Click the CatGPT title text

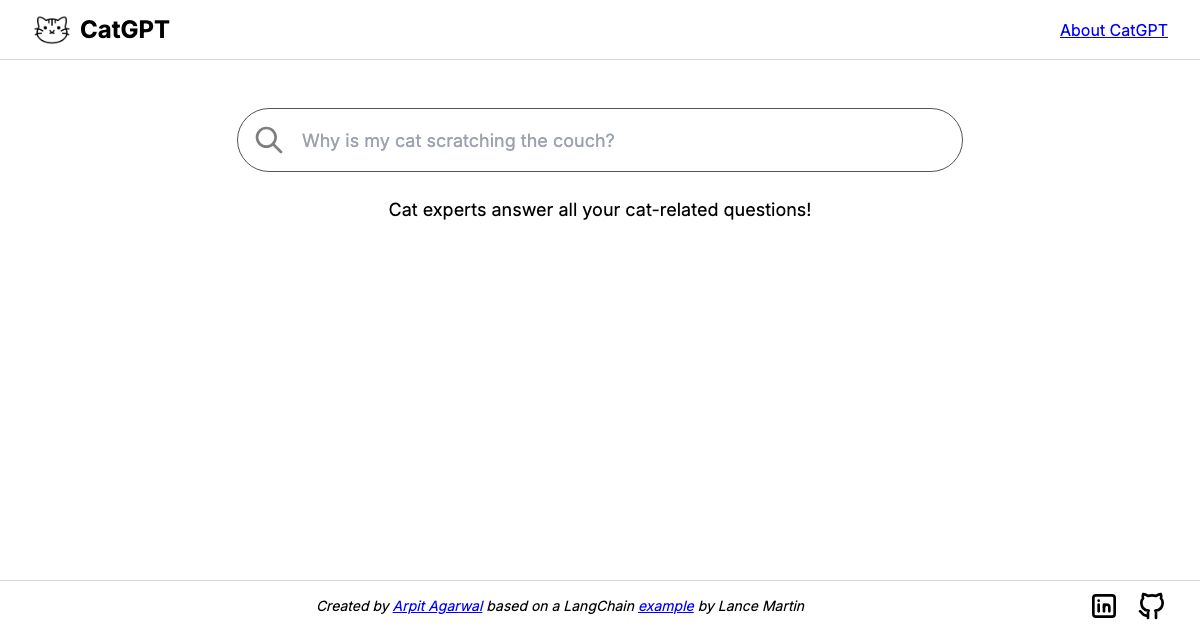125,30
